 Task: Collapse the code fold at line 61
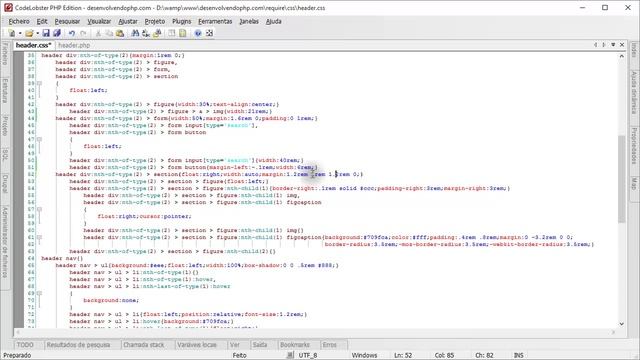(39, 237)
